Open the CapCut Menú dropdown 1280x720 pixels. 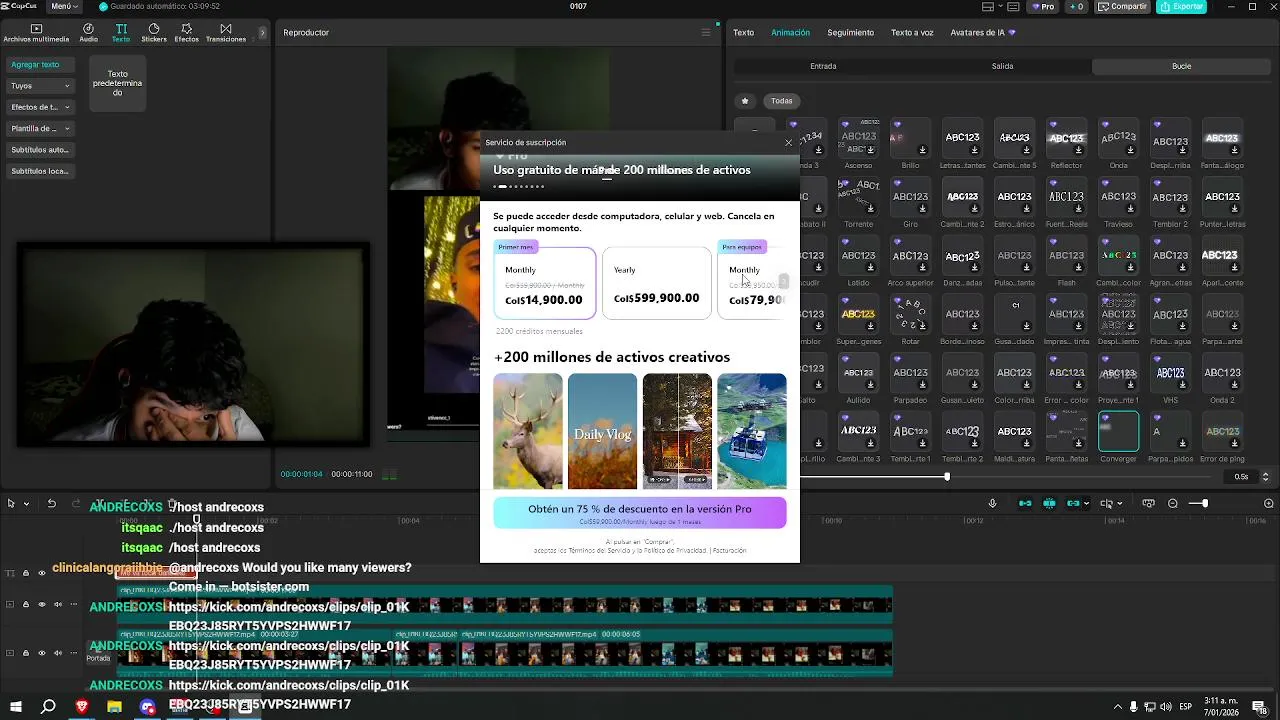point(64,6)
